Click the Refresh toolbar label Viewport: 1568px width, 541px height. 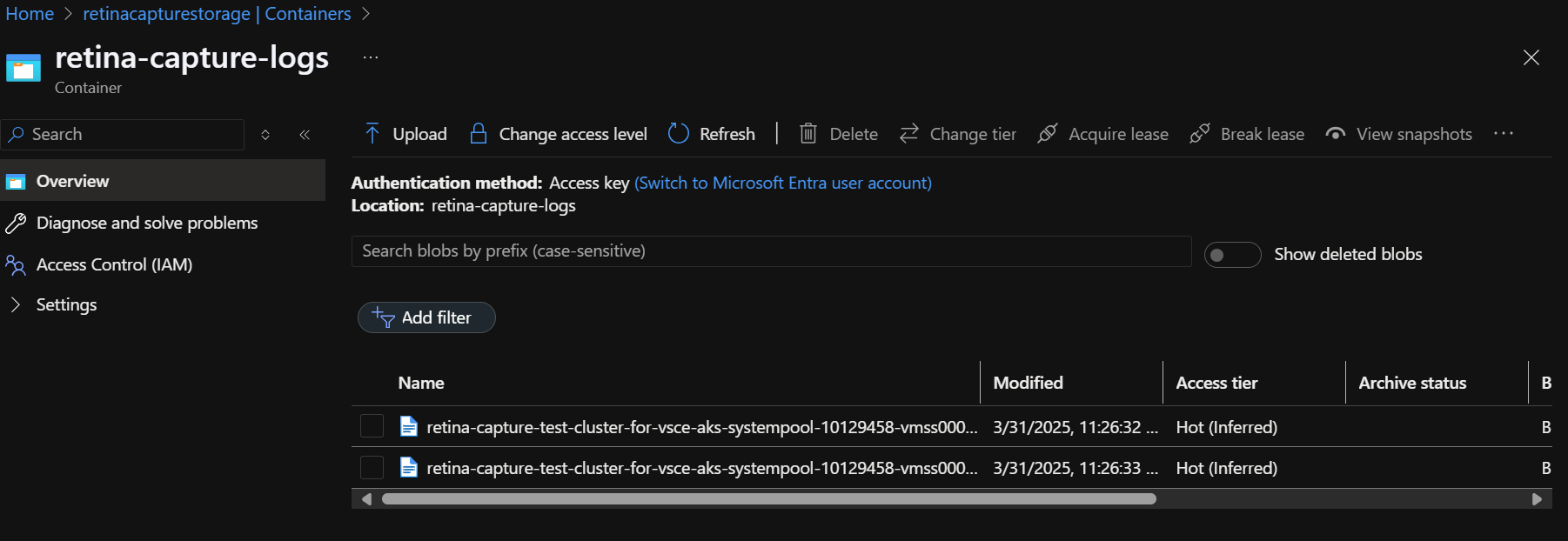point(727,134)
